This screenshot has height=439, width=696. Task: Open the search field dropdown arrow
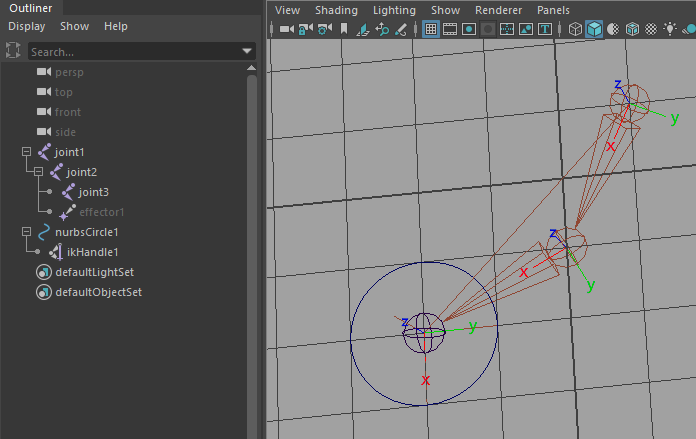pyautogui.click(x=247, y=51)
